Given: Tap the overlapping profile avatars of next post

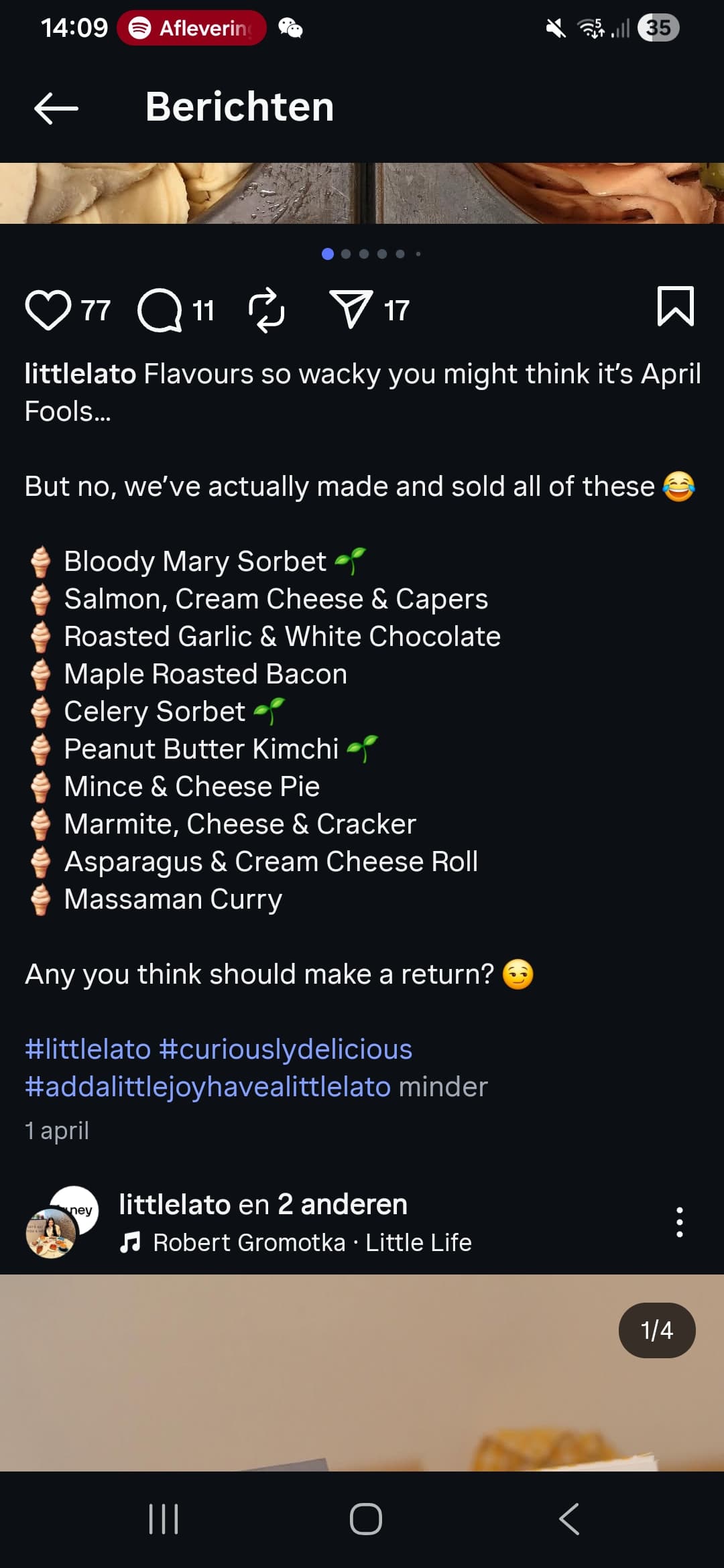Looking at the screenshot, I should pyautogui.click(x=62, y=1222).
